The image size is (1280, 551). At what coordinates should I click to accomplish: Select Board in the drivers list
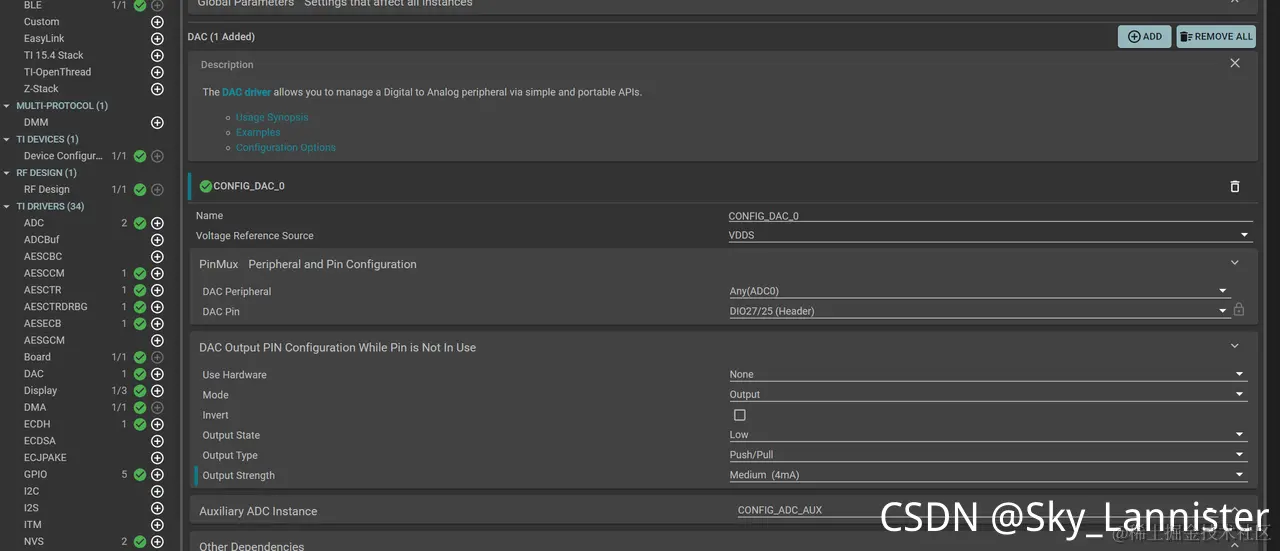point(37,357)
